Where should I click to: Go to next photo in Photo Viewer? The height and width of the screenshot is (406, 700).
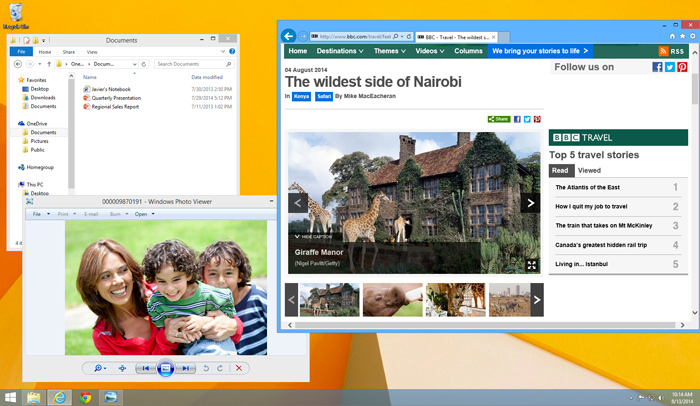tap(185, 369)
